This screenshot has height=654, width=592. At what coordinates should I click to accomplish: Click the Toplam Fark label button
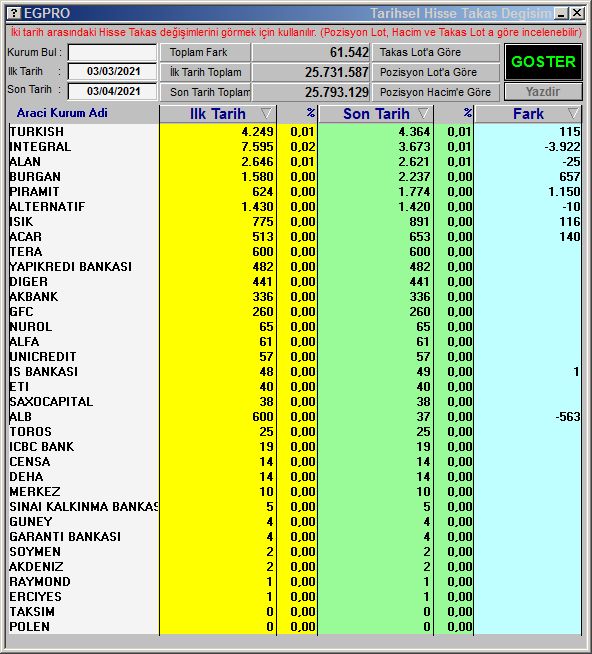[x=205, y=53]
